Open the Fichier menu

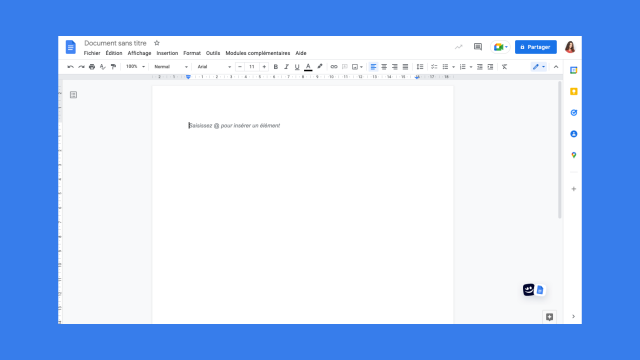pos(92,53)
